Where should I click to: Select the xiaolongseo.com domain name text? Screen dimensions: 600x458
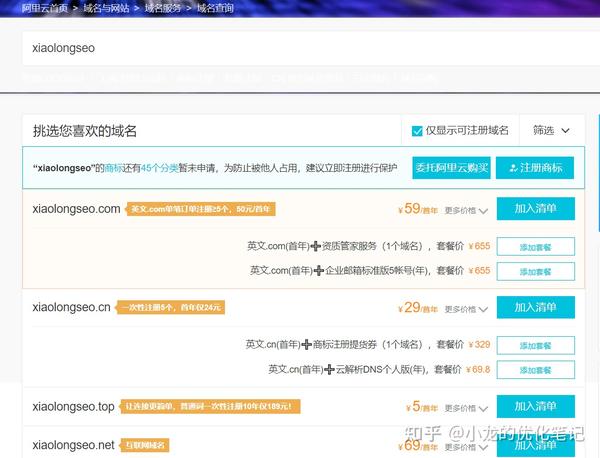[76, 209]
